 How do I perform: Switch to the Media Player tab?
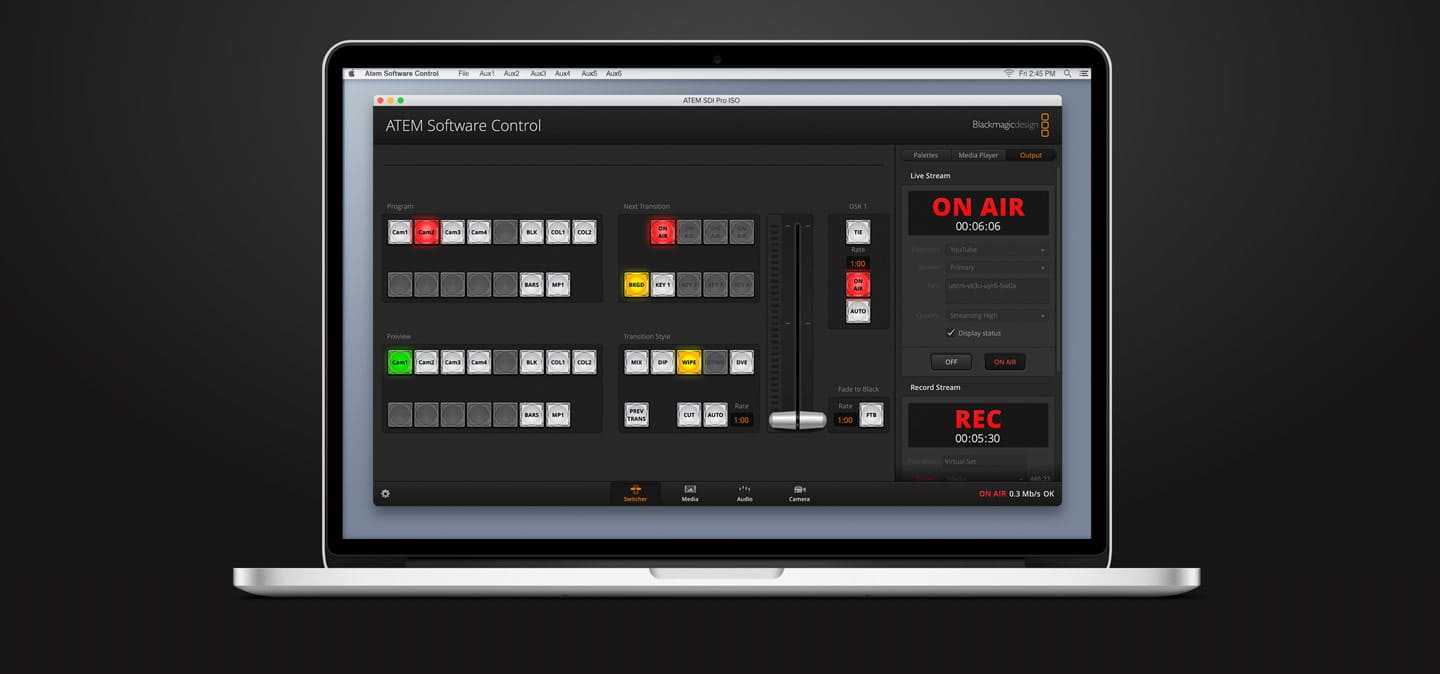click(978, 155)
